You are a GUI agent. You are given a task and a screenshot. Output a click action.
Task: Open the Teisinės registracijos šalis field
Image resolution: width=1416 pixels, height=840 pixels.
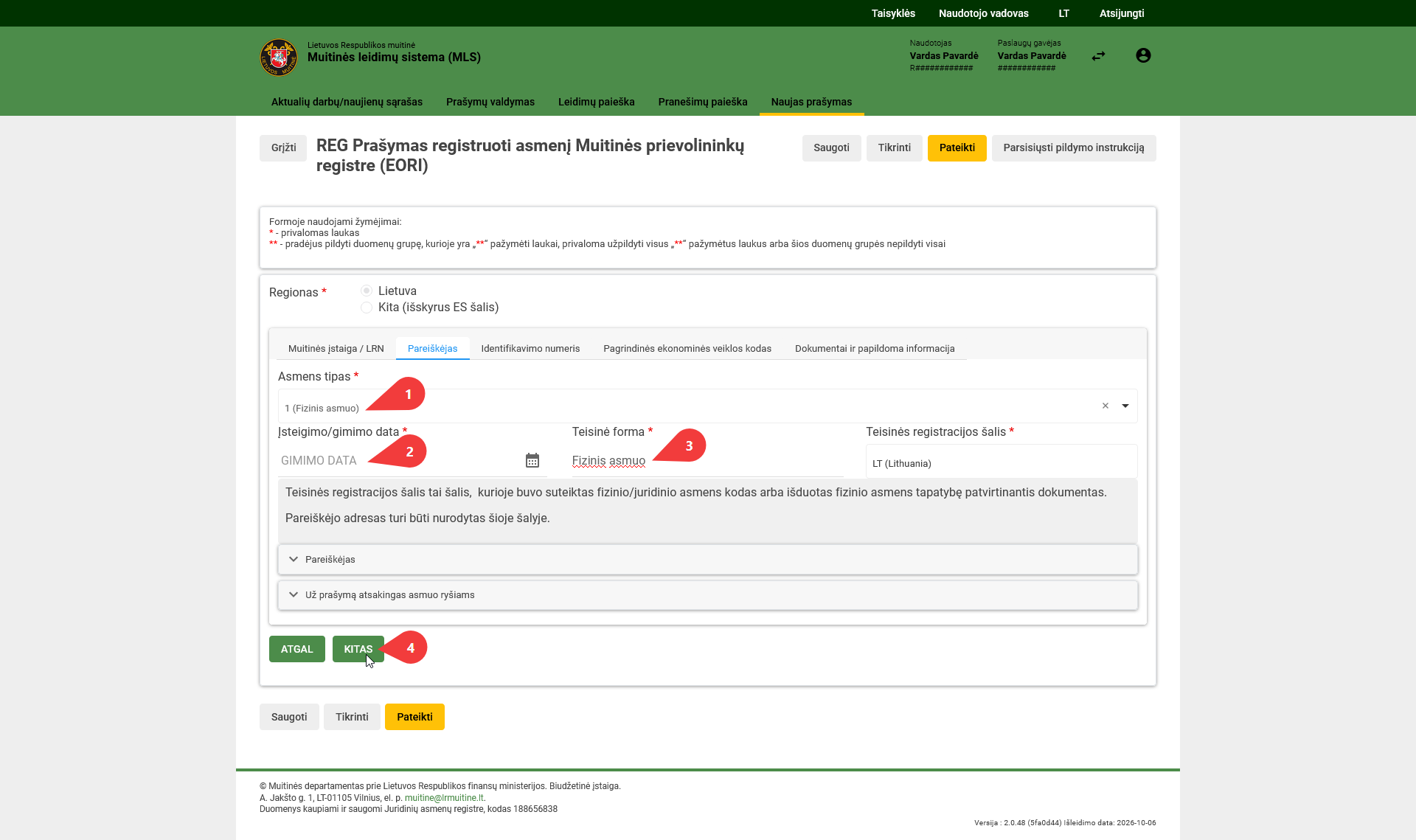[x=1001, y=462]
